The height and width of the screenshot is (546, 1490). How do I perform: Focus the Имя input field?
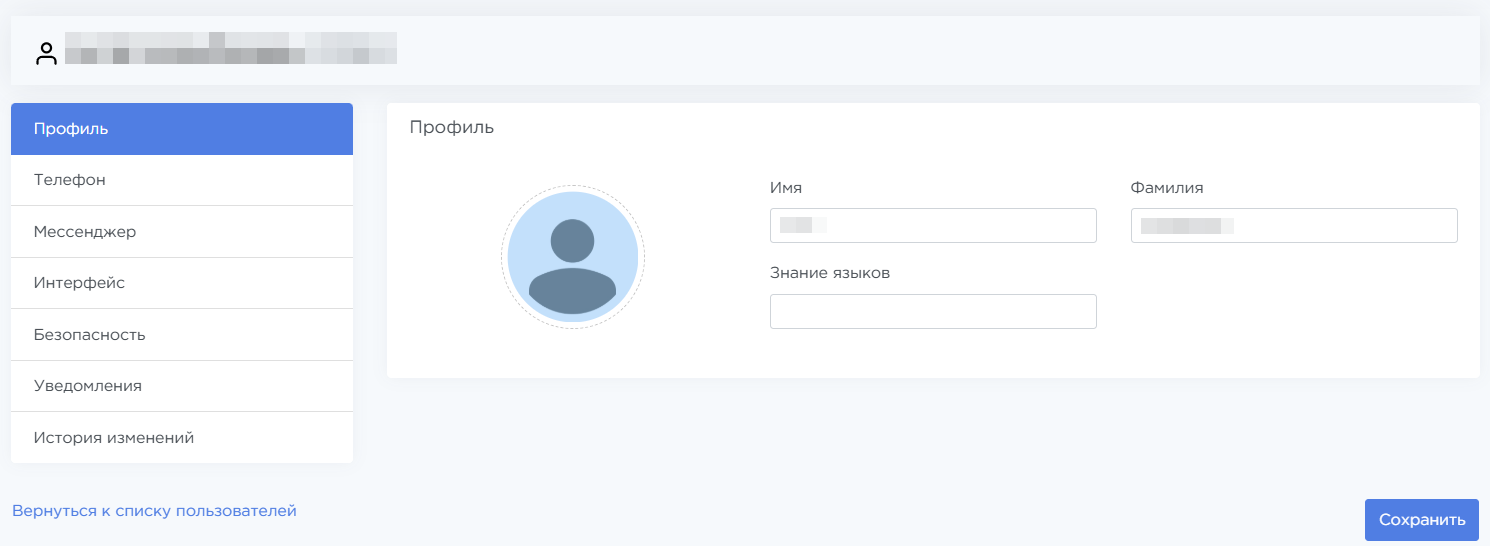point(932,226)
